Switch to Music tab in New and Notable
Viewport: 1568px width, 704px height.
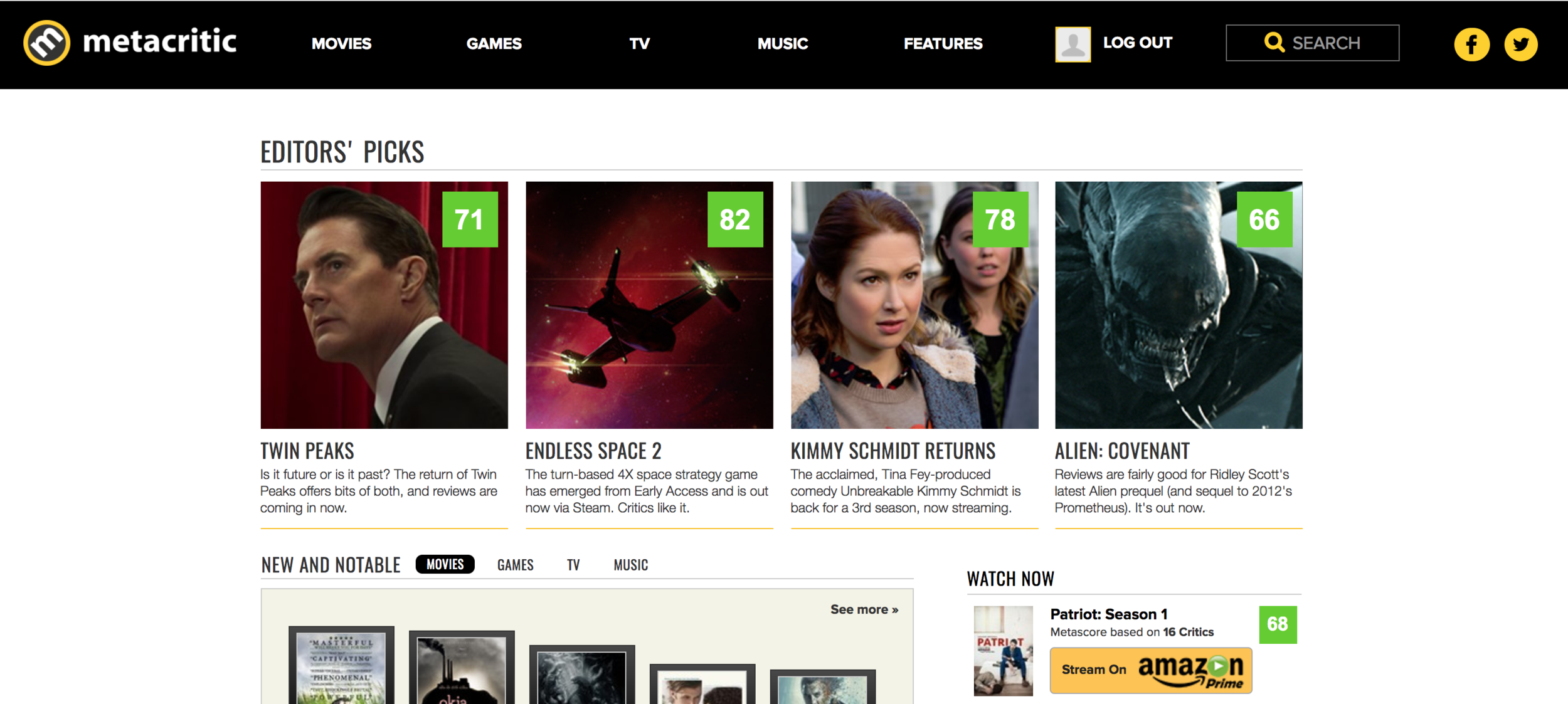pos(630,565)
